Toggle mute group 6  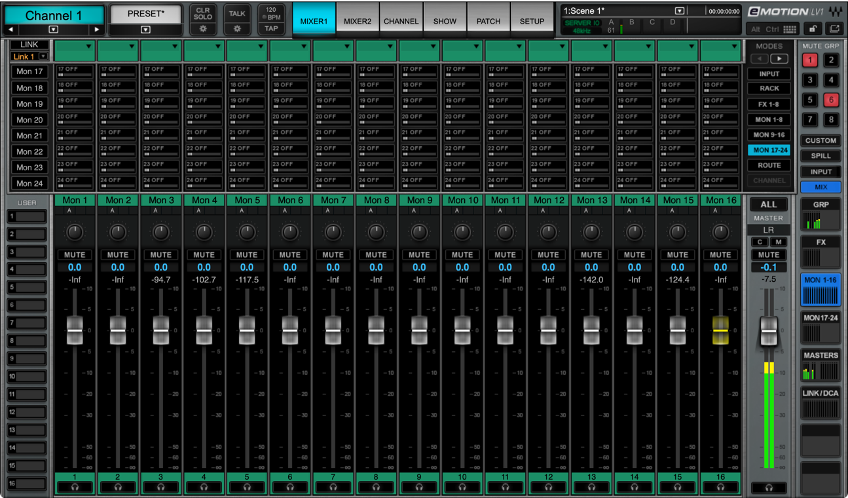tap(831, 100)
